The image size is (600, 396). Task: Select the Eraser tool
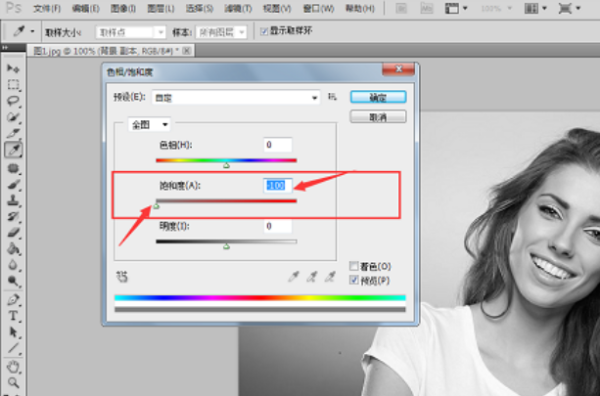(13, 232)
